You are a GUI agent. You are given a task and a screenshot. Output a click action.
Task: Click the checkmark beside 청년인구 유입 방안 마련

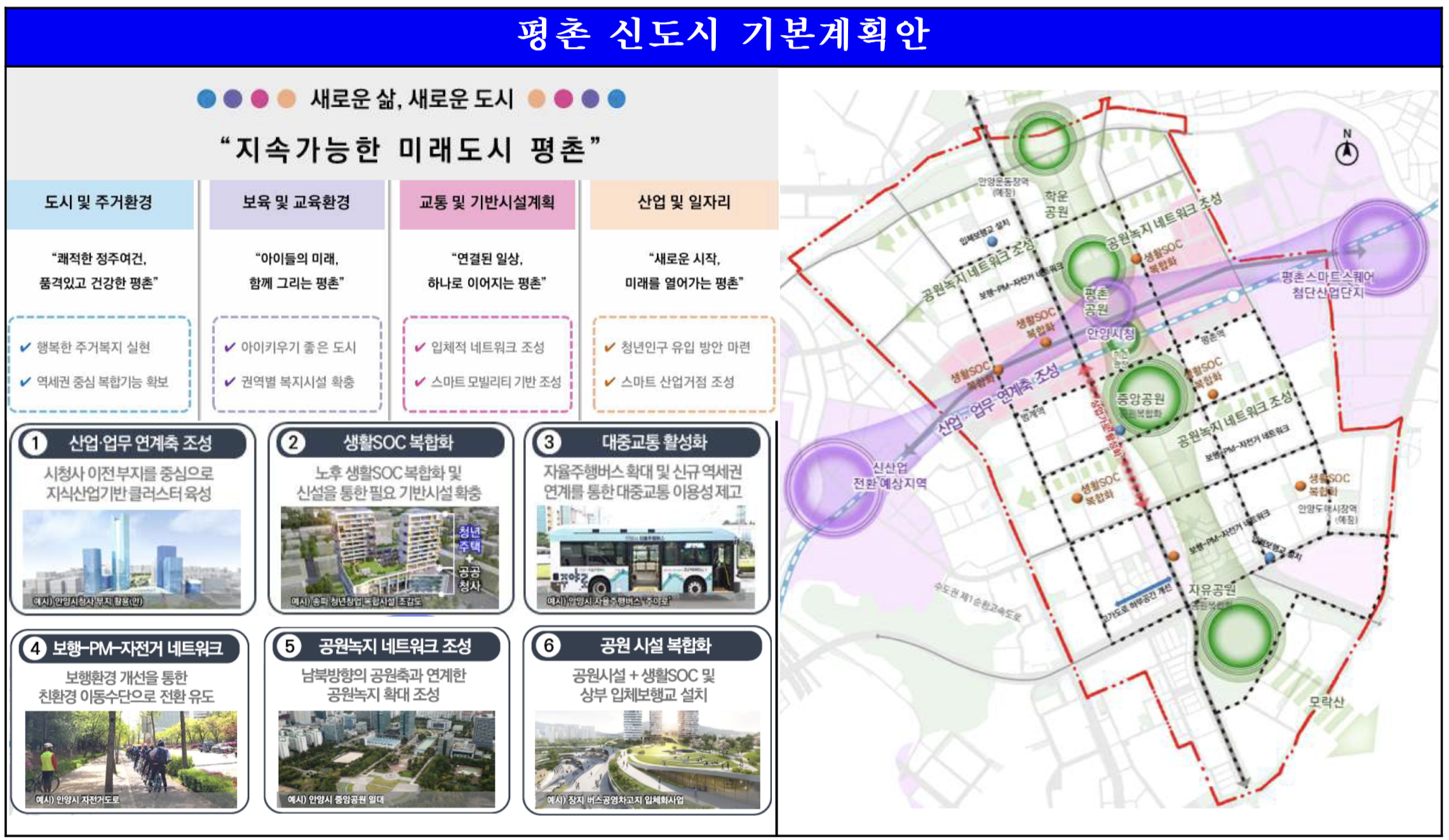(610, 347)
